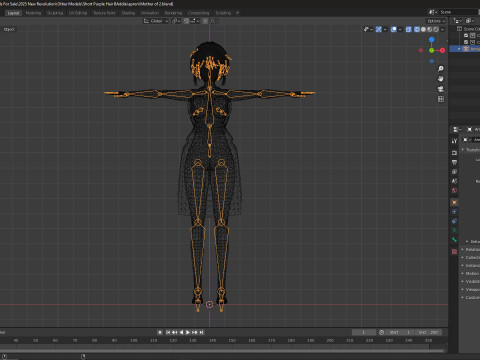This screenshot has height=360, width=480.
Task: Open the outliner display mode dropdown
Action: (457, 21)
